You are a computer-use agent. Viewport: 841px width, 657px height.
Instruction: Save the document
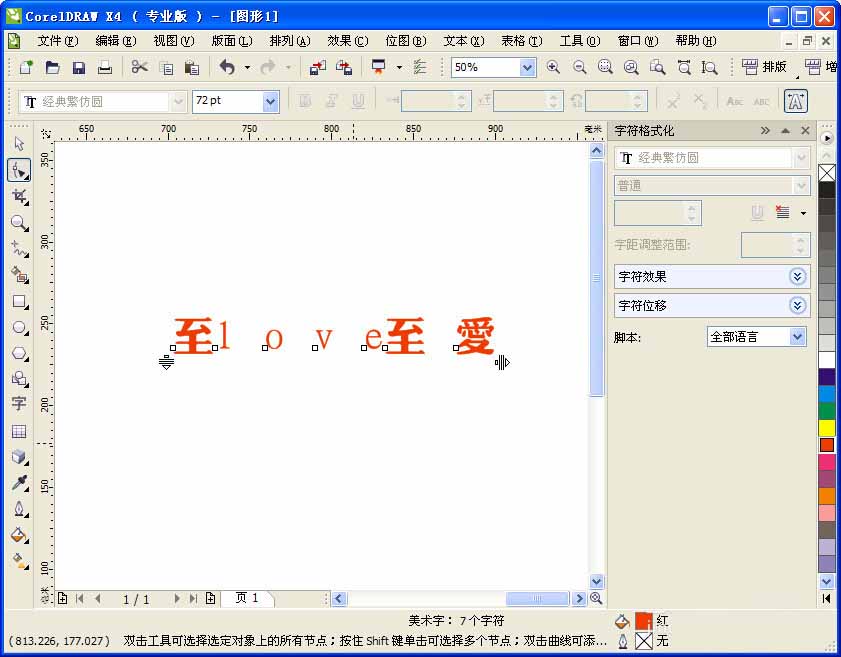tap(79, 68)
